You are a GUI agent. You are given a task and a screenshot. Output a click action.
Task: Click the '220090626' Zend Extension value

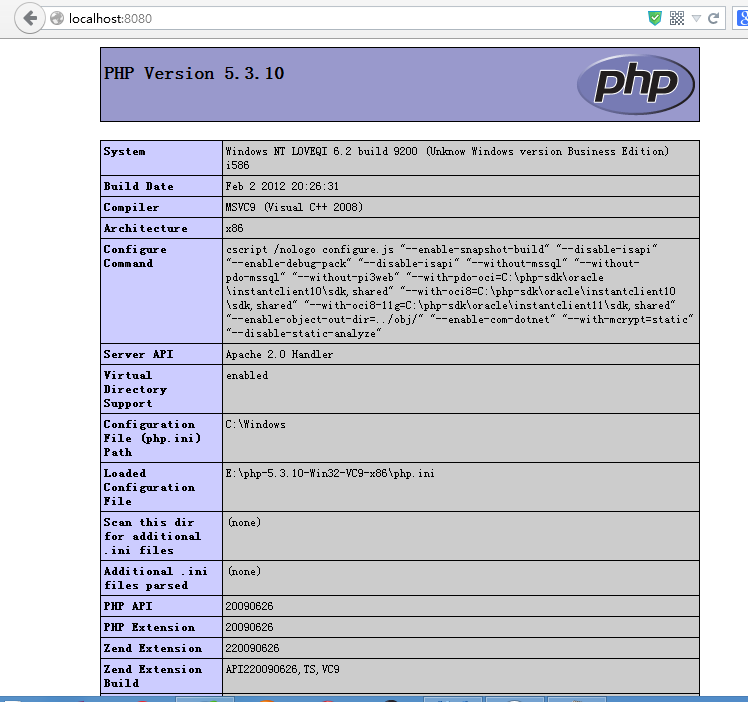pyautogui.click(x=252, y=648)
